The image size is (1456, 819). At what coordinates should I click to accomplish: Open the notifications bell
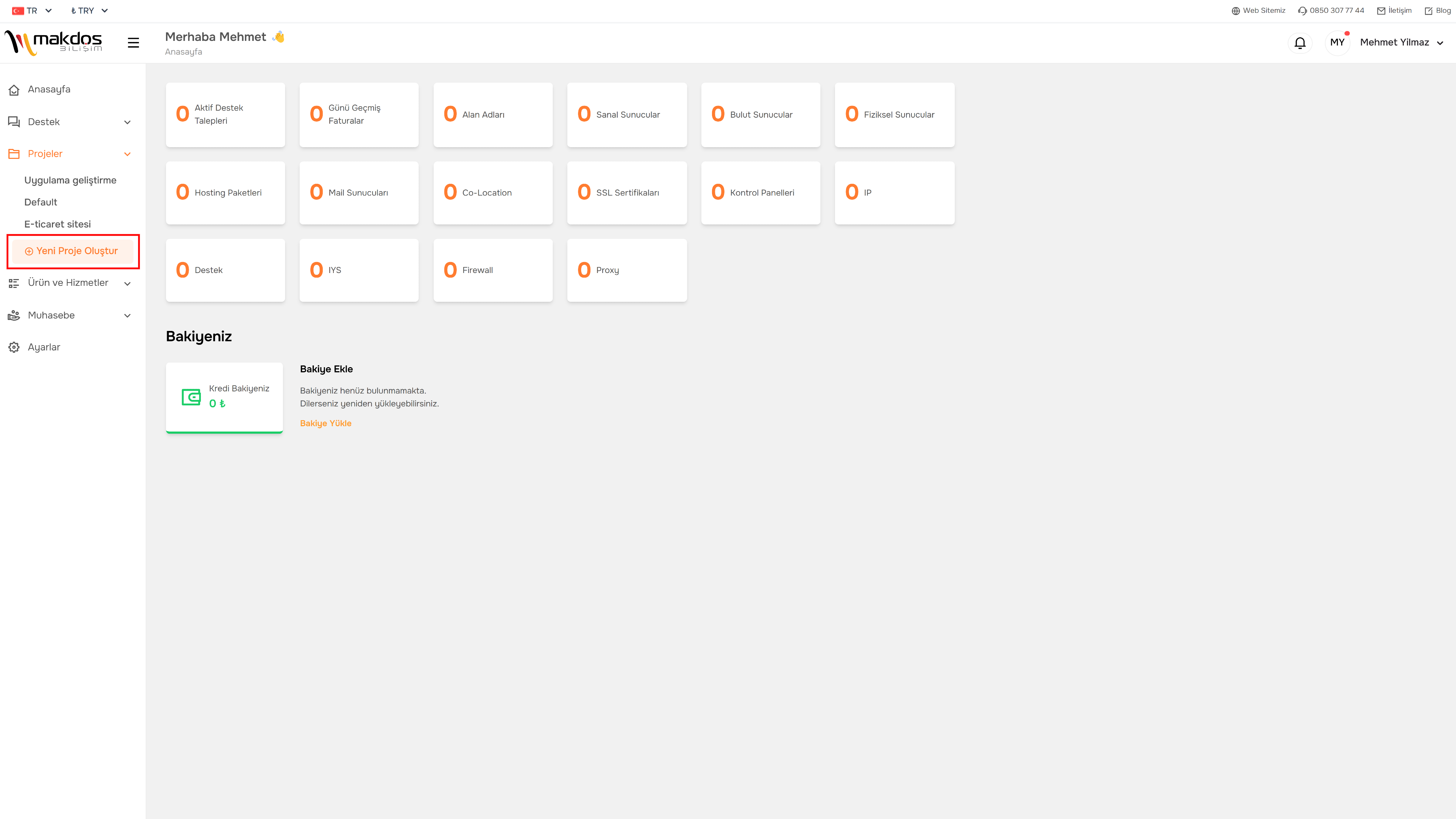[x=1300, y=43]
